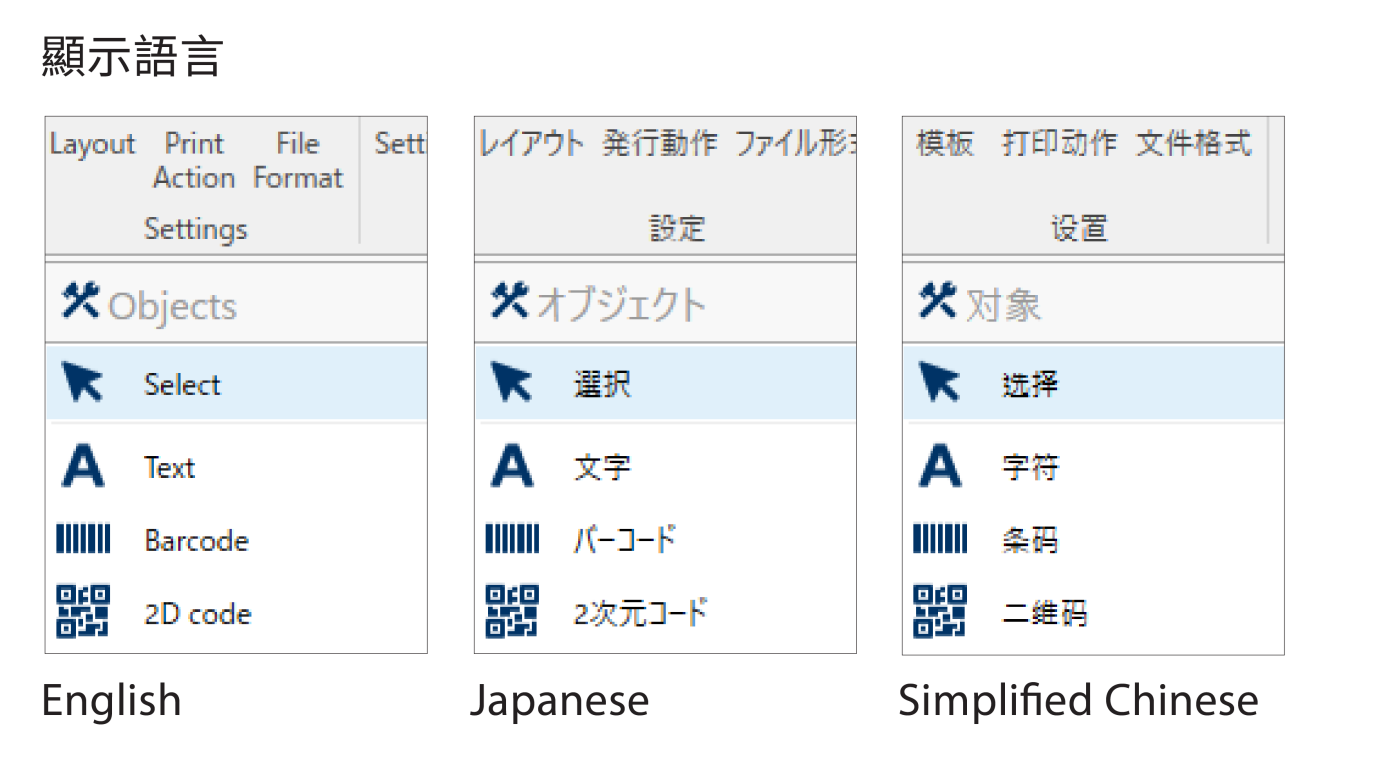This screenshot has height=773, width=1399.
Task: Click the 选择 label in Chinese panel
Action: [1030, 384]
